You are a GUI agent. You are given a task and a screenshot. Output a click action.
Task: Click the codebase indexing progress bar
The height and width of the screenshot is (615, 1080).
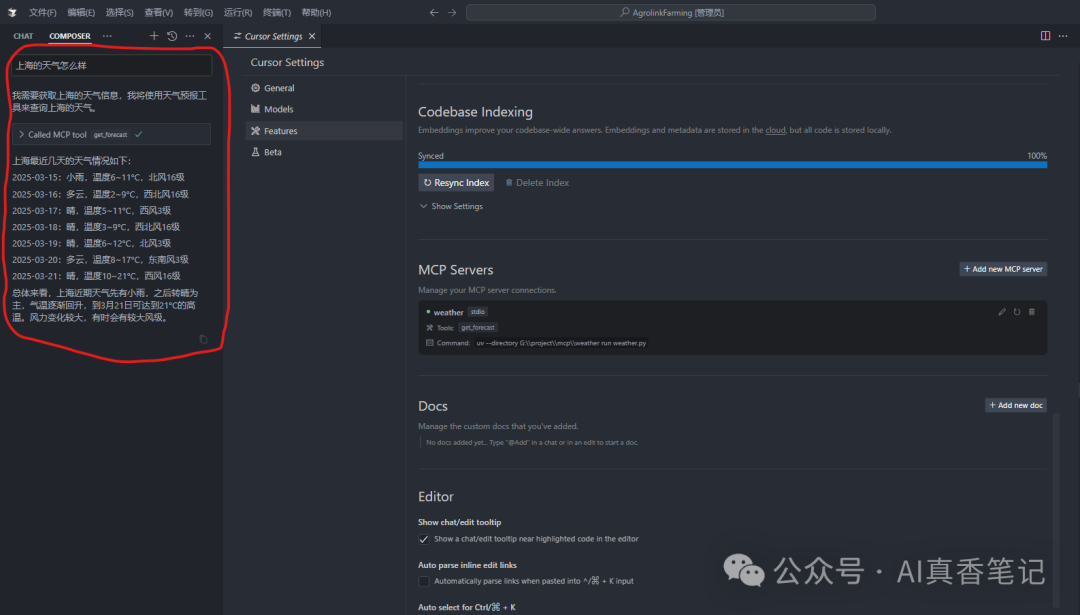pos(732,165)
